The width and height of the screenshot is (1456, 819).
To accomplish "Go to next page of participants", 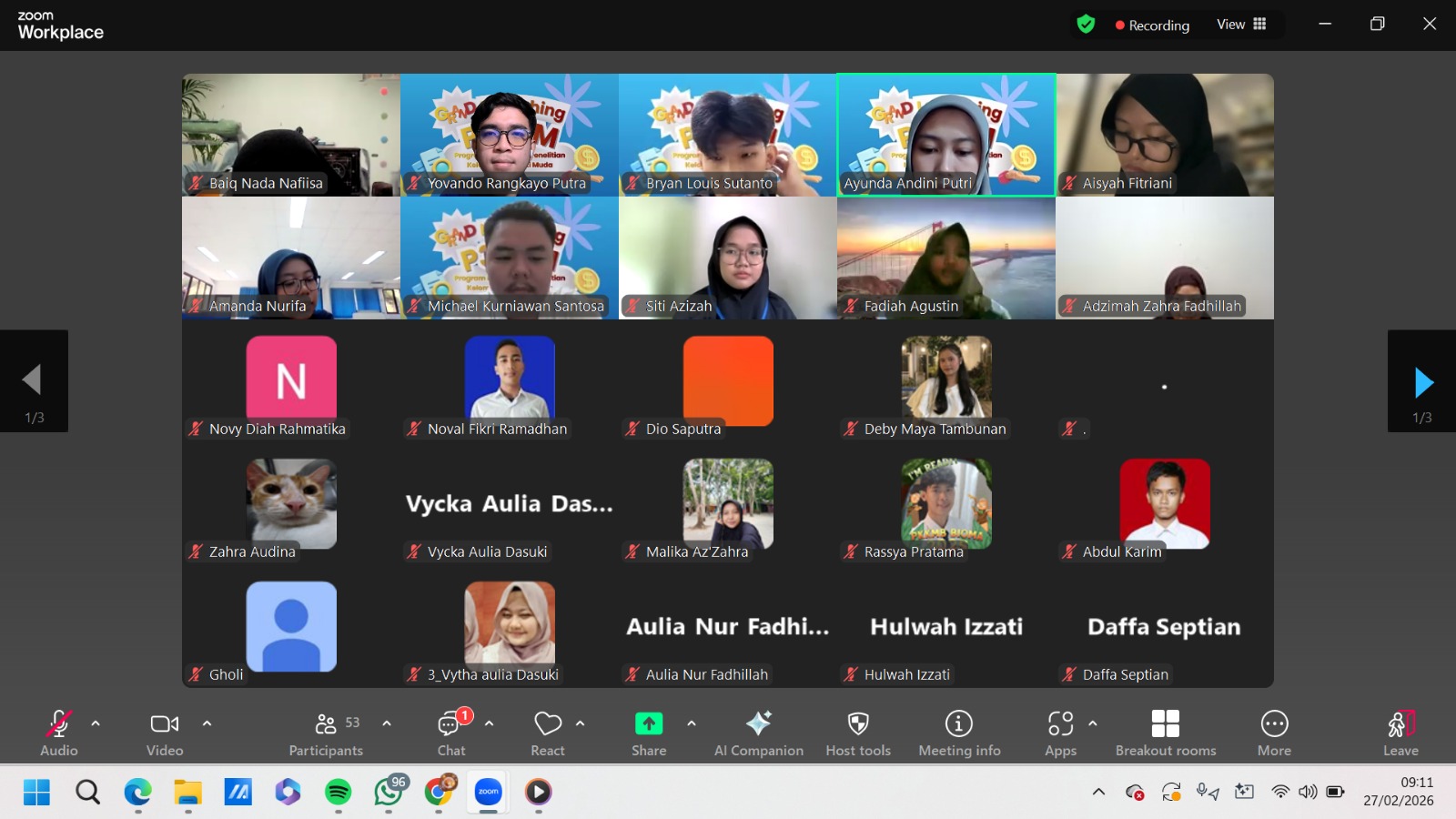I will click(x=1422, y=382).
